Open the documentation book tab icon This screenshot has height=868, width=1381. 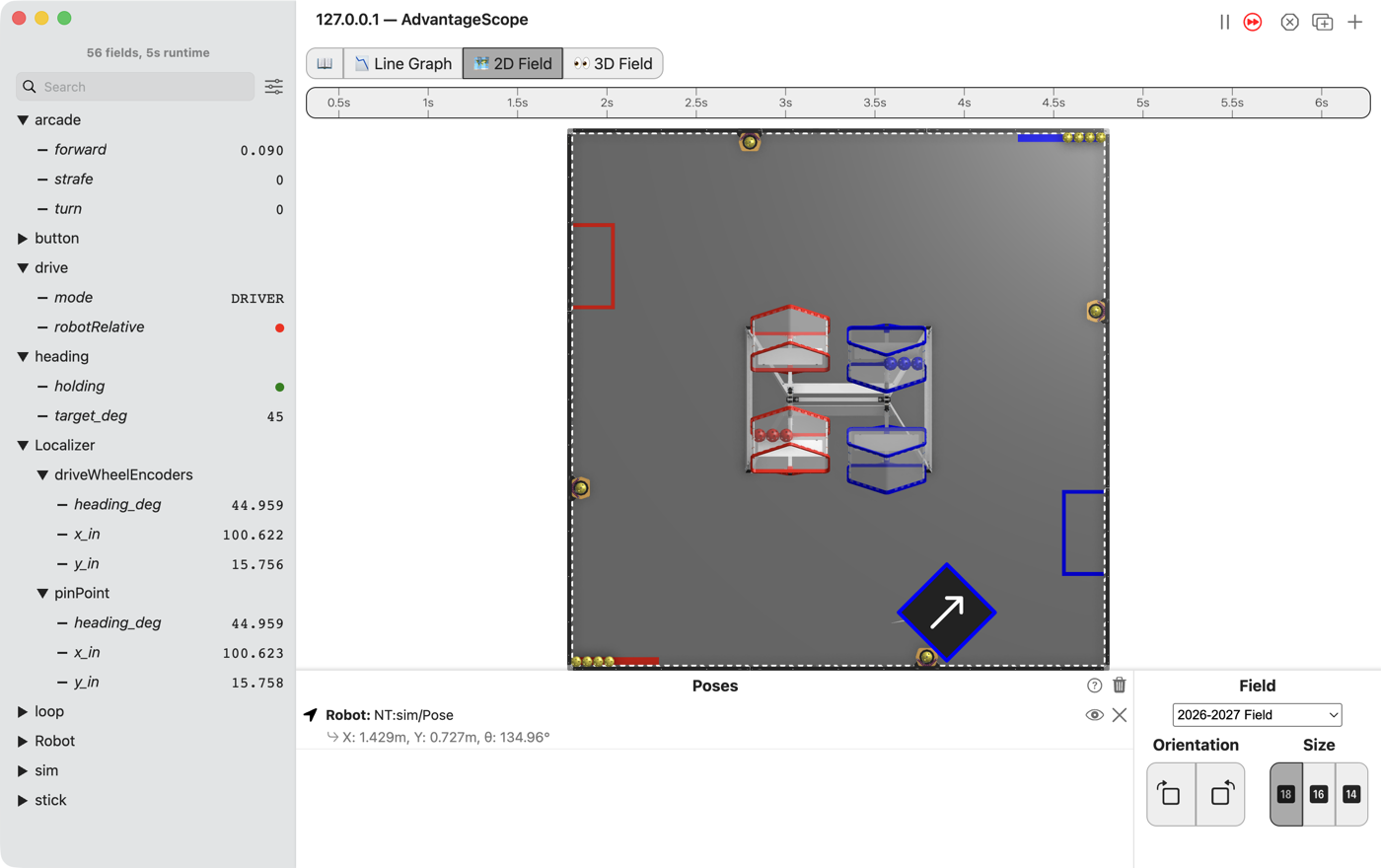click(x=325, y=63)
